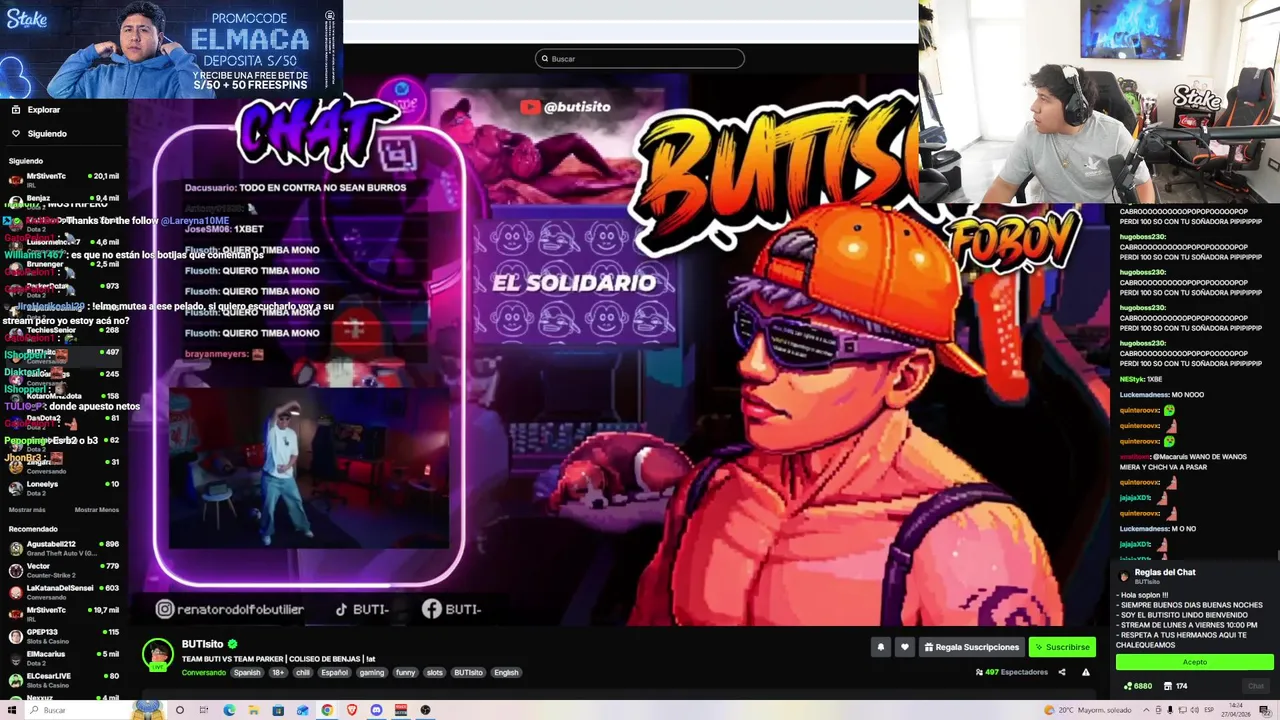Select the 18+ tag
1280x720 pixels.
pyautogui.click(x=278, y=673)
